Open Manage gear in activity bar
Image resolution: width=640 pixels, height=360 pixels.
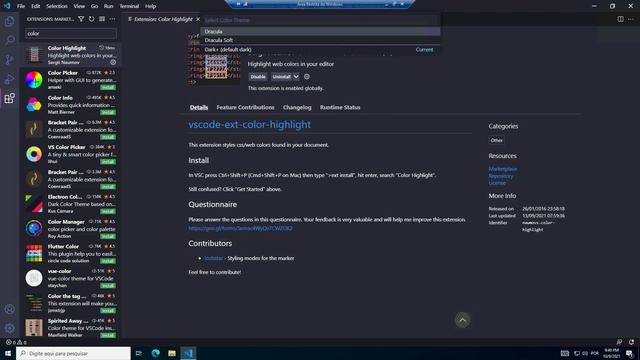[x=9, y=328]
